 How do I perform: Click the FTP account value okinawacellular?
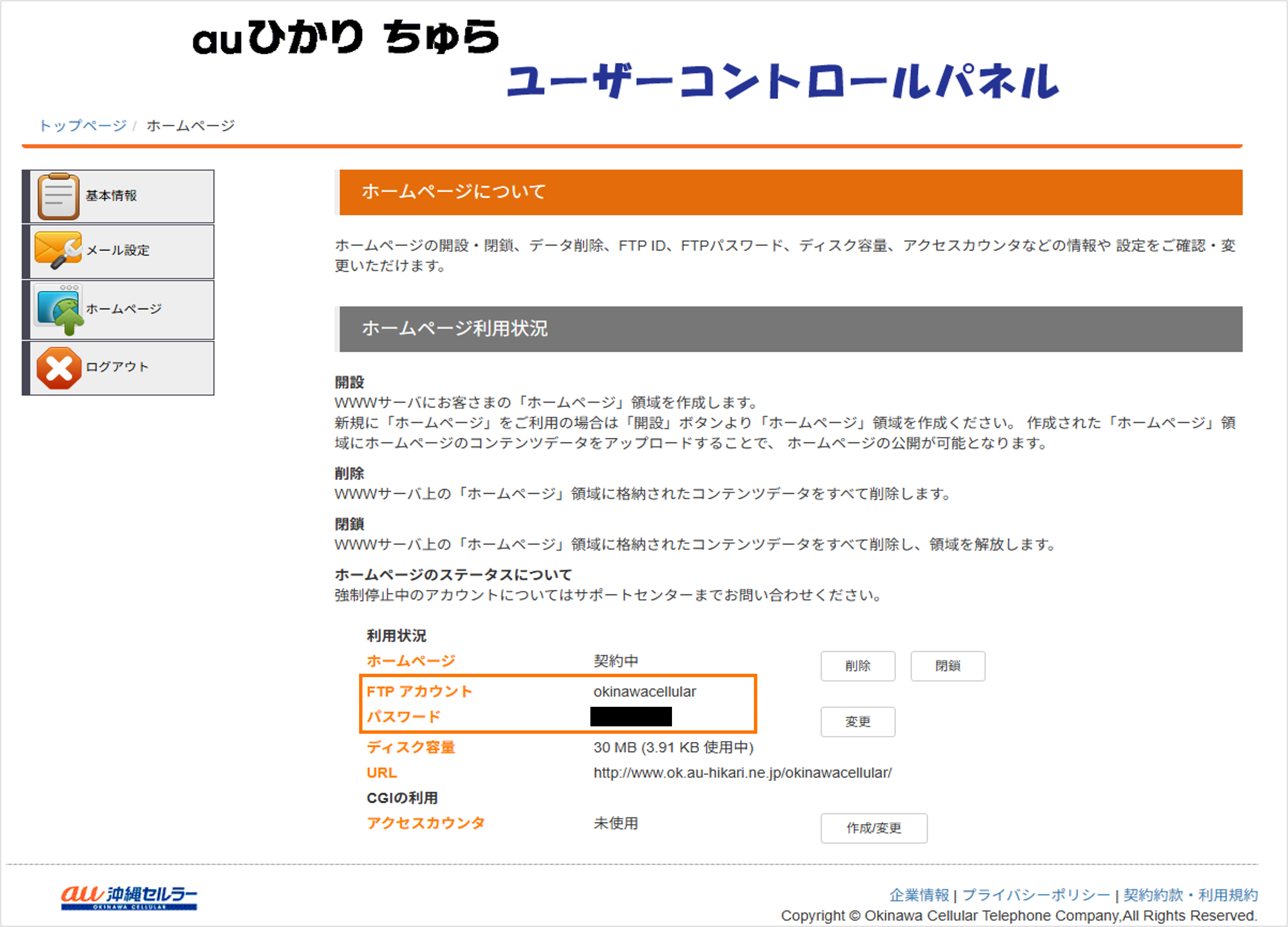point(645,692)
